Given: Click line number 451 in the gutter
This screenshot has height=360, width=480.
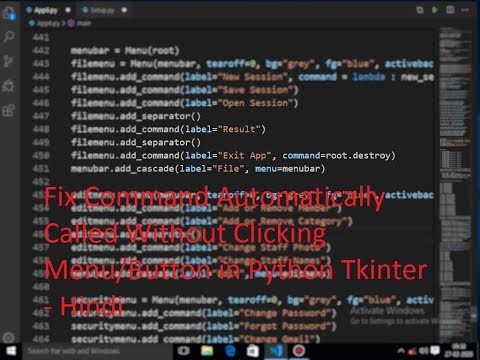Looking at the screenshot, I should click(x=41, y=169).
